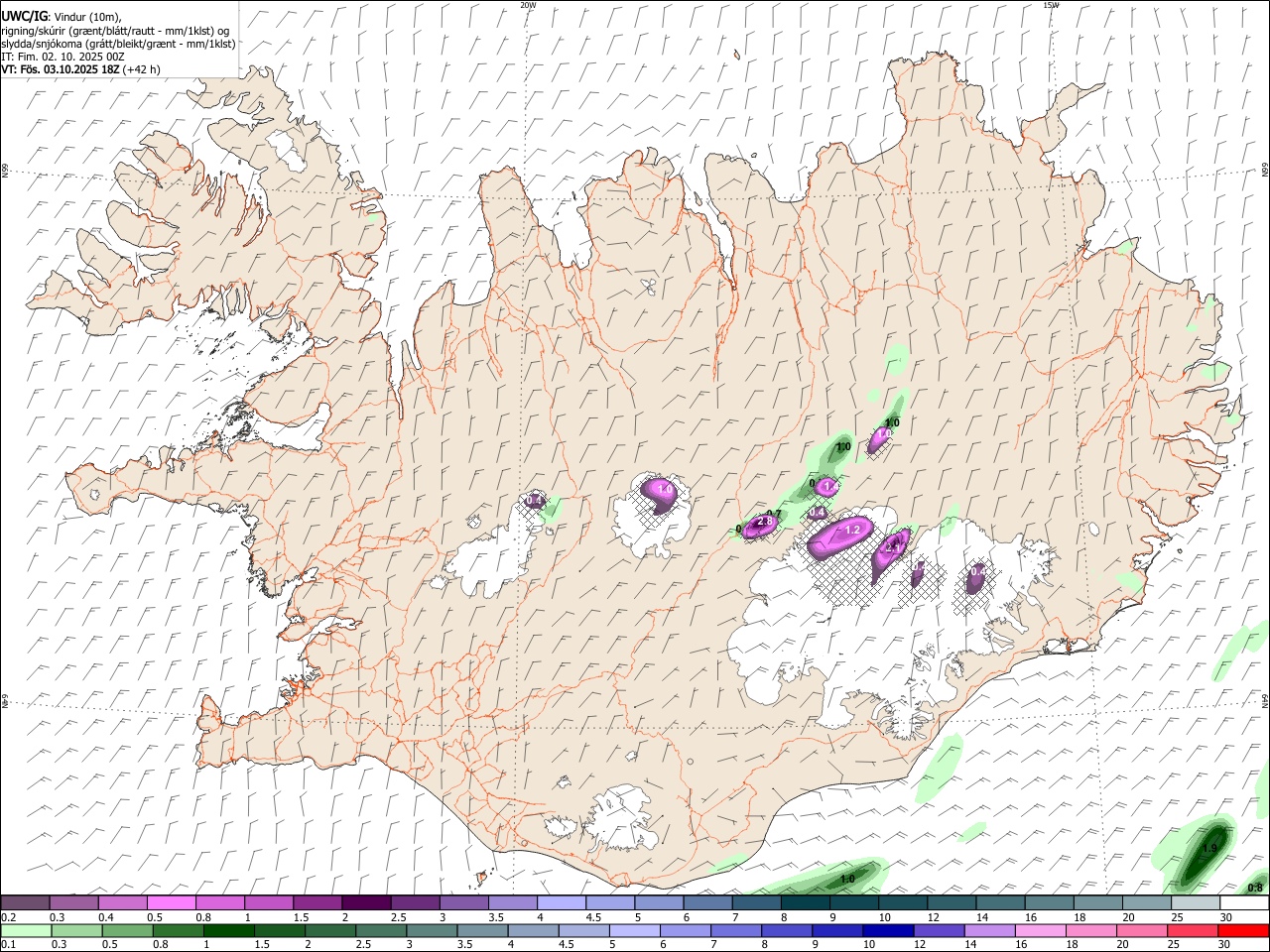Viewport: 1270px width, 952px height.
Task: Choose the light pink 16 rain swatch
Action: 1039,930
